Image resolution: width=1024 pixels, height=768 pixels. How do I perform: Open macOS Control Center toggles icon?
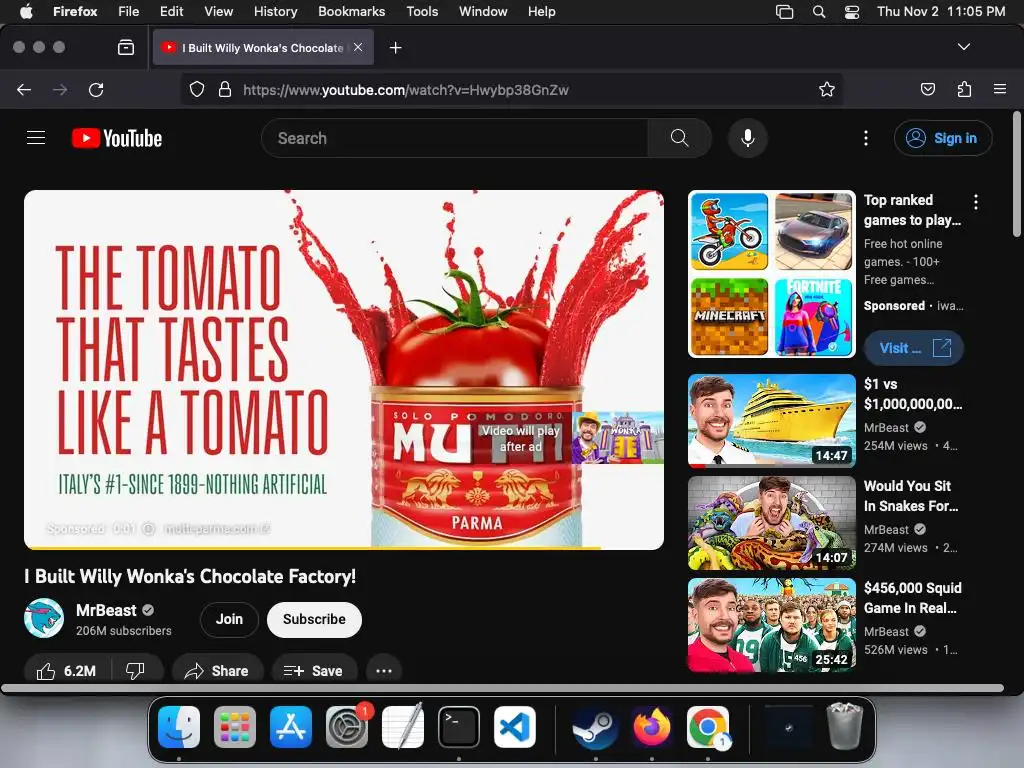click(852, 12)
